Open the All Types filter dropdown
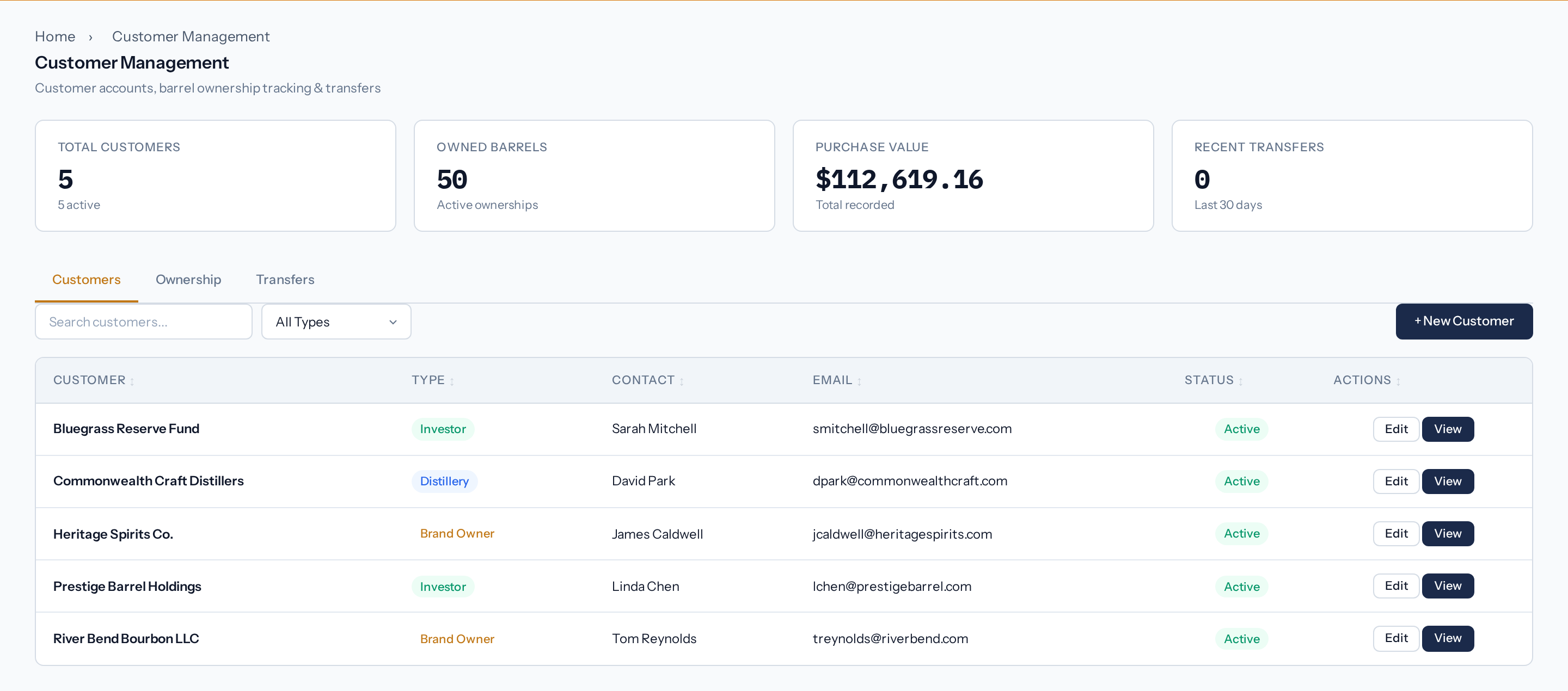 [x=336, y=322]
